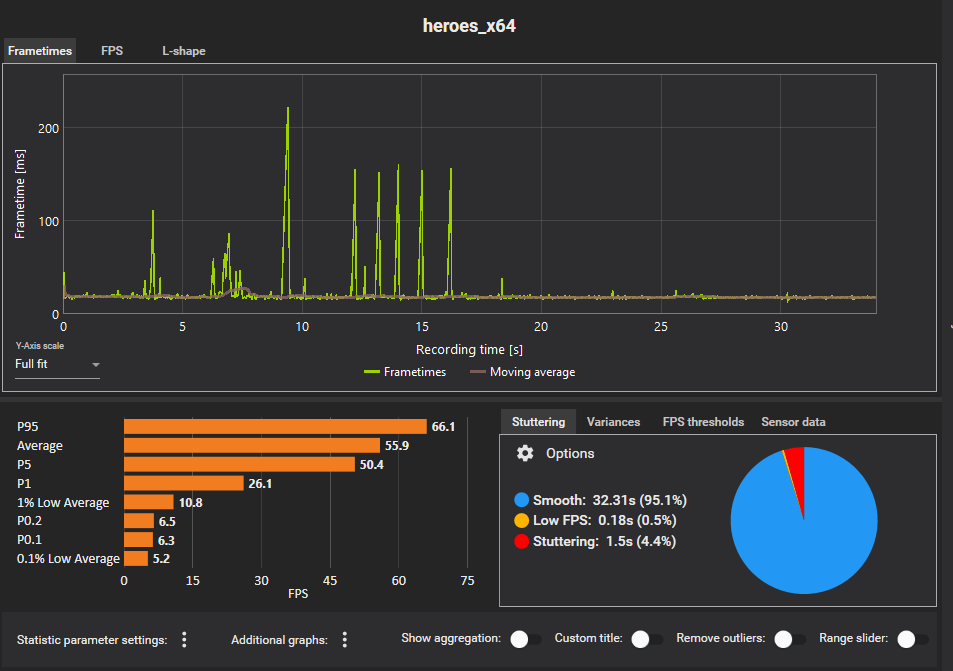Click the P1 bar showing 26.1
Screen dimensions: 953x671
[x=184, y=483]
